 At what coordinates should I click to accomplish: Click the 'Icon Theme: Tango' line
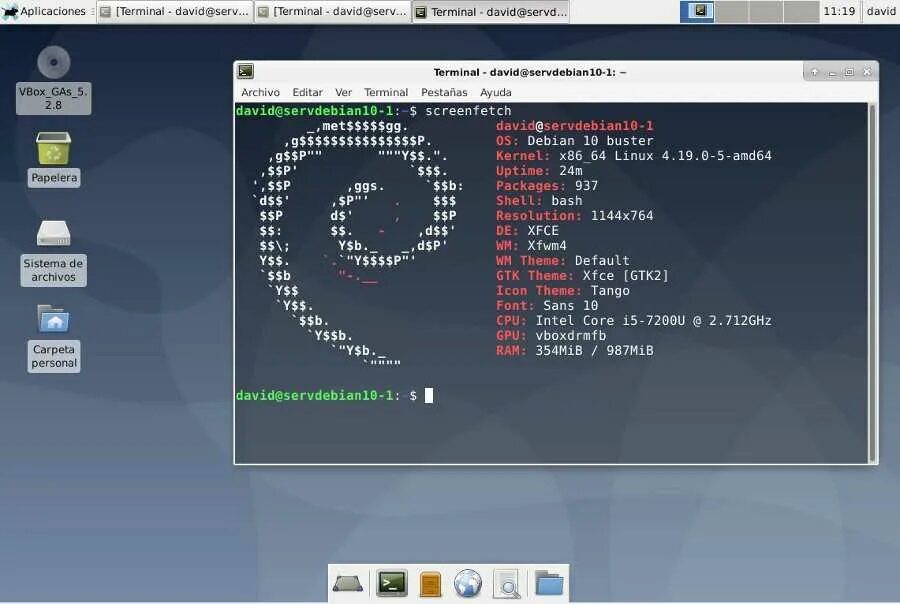tap(562, 291)
